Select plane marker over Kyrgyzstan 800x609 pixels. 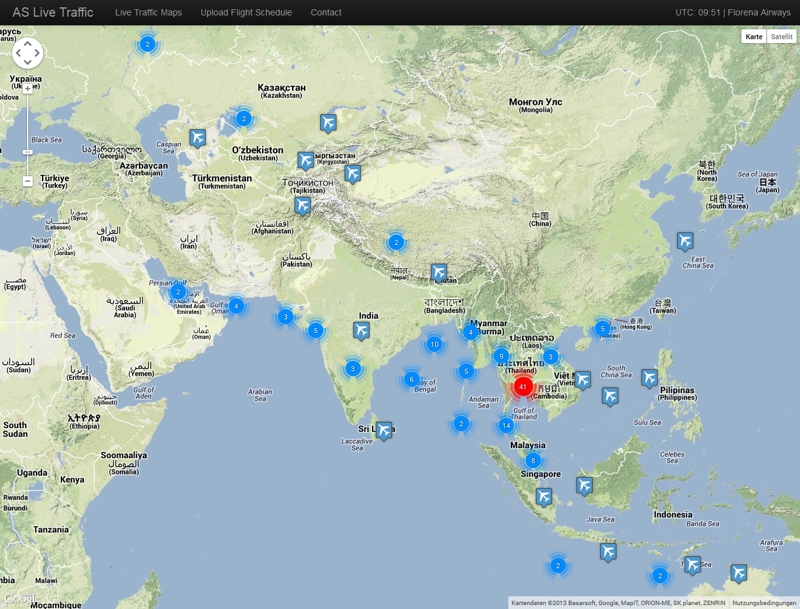coord(306,161)
